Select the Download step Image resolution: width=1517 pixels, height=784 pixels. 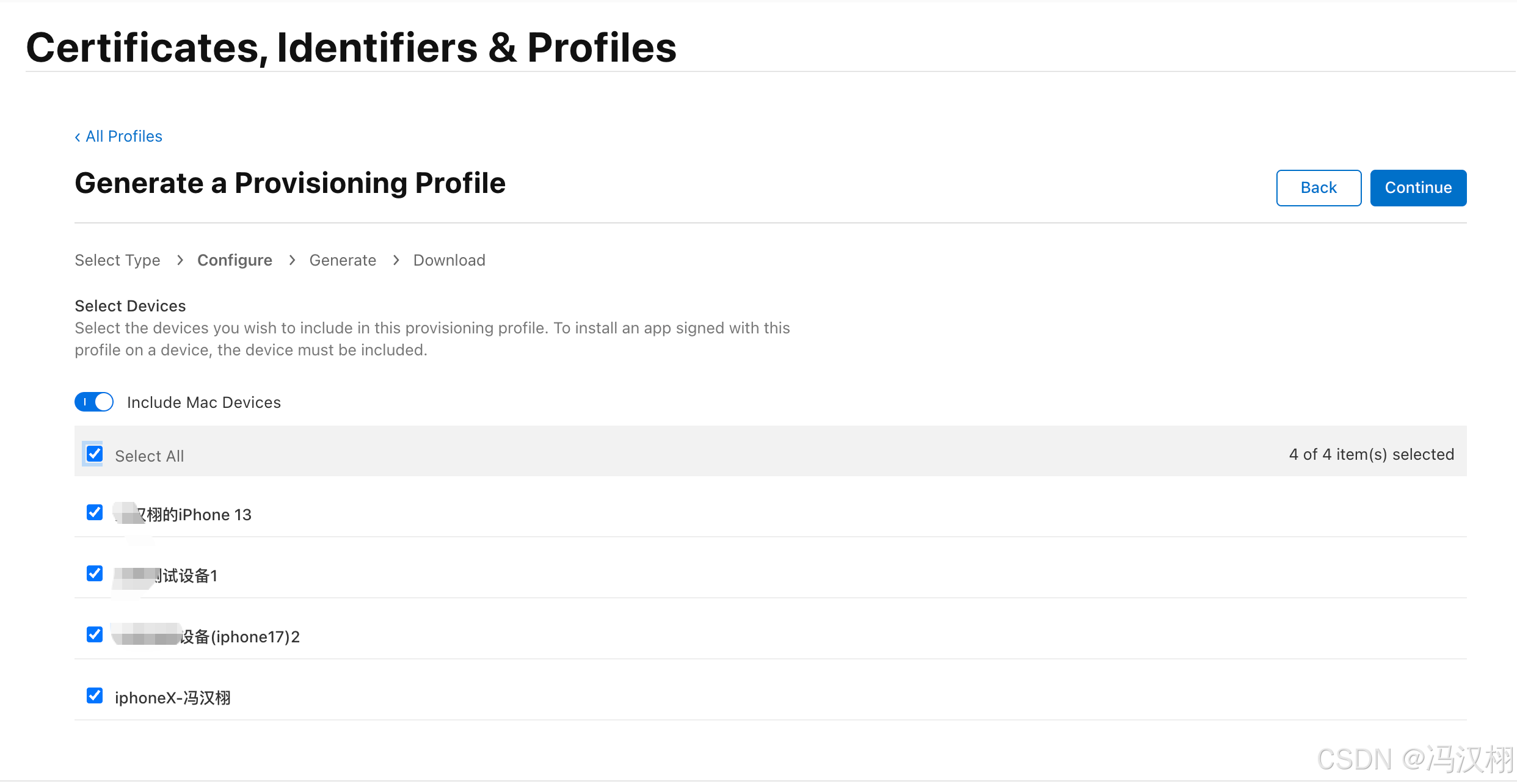[x=449, y=260]
